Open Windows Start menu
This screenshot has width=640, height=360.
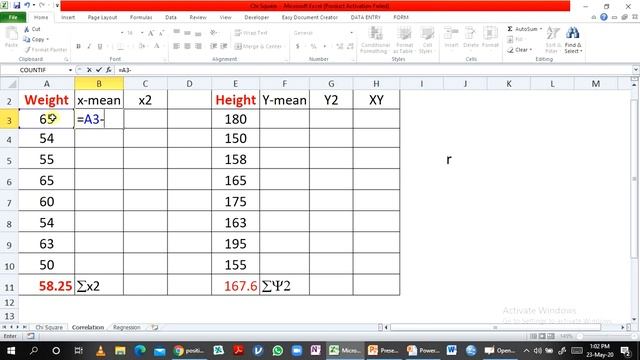[11, 351]
